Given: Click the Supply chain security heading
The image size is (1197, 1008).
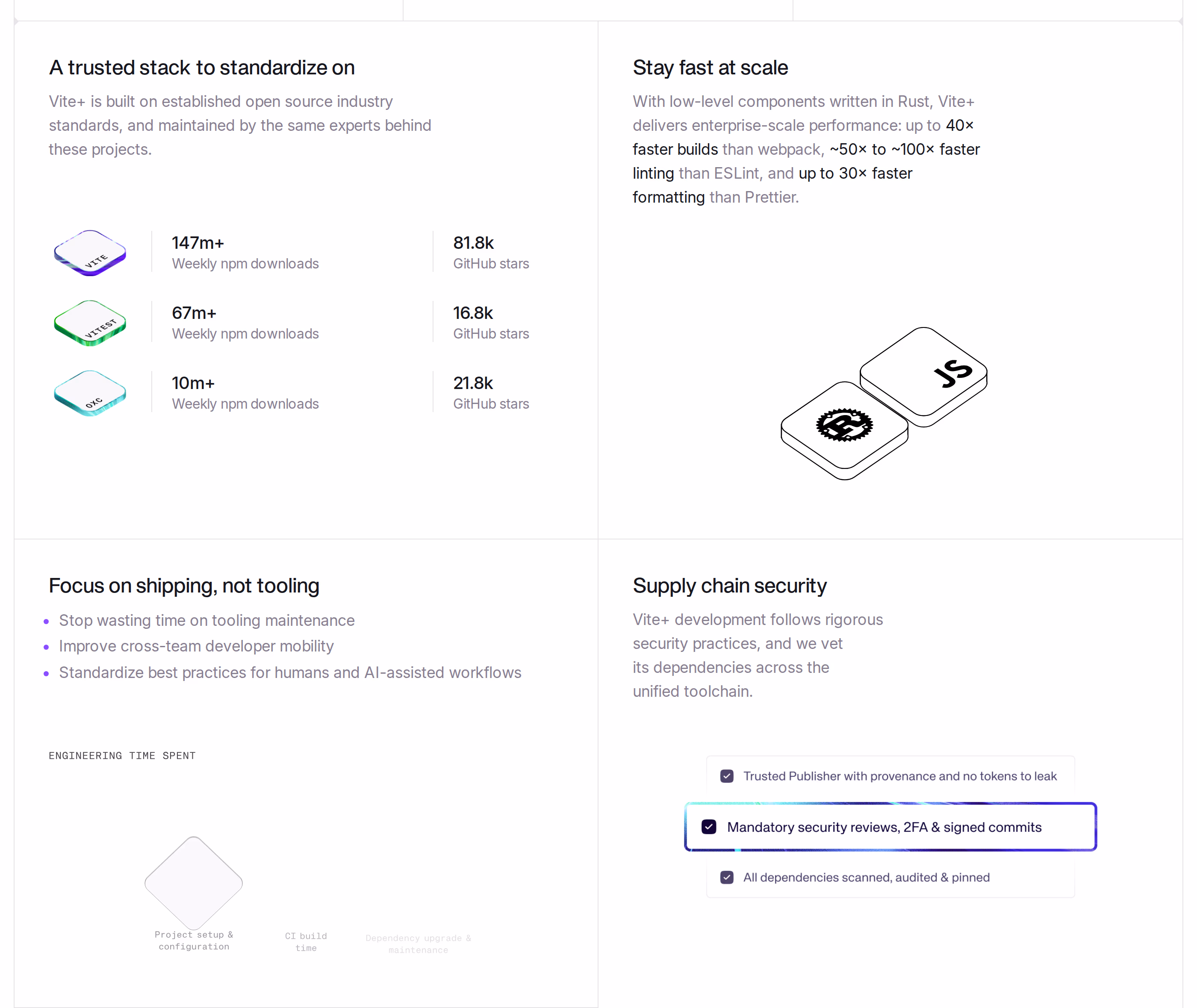Looking at the screenshot, I should [x=730, y=586].
